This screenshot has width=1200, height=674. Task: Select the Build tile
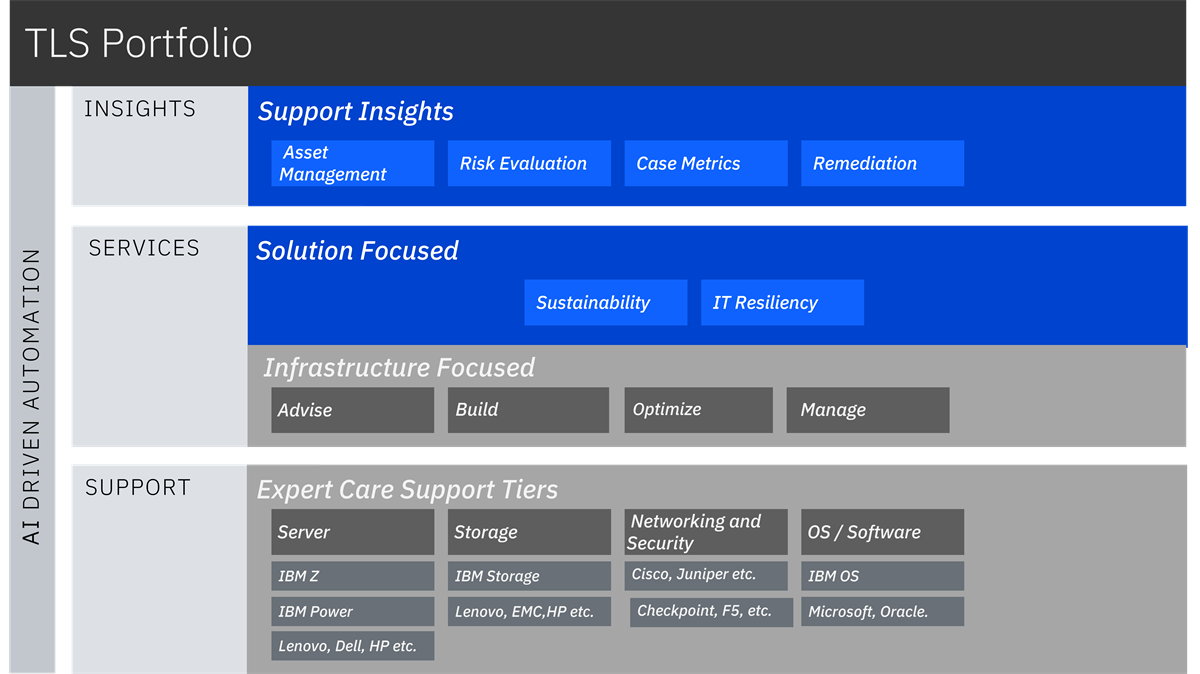[528, 410]
